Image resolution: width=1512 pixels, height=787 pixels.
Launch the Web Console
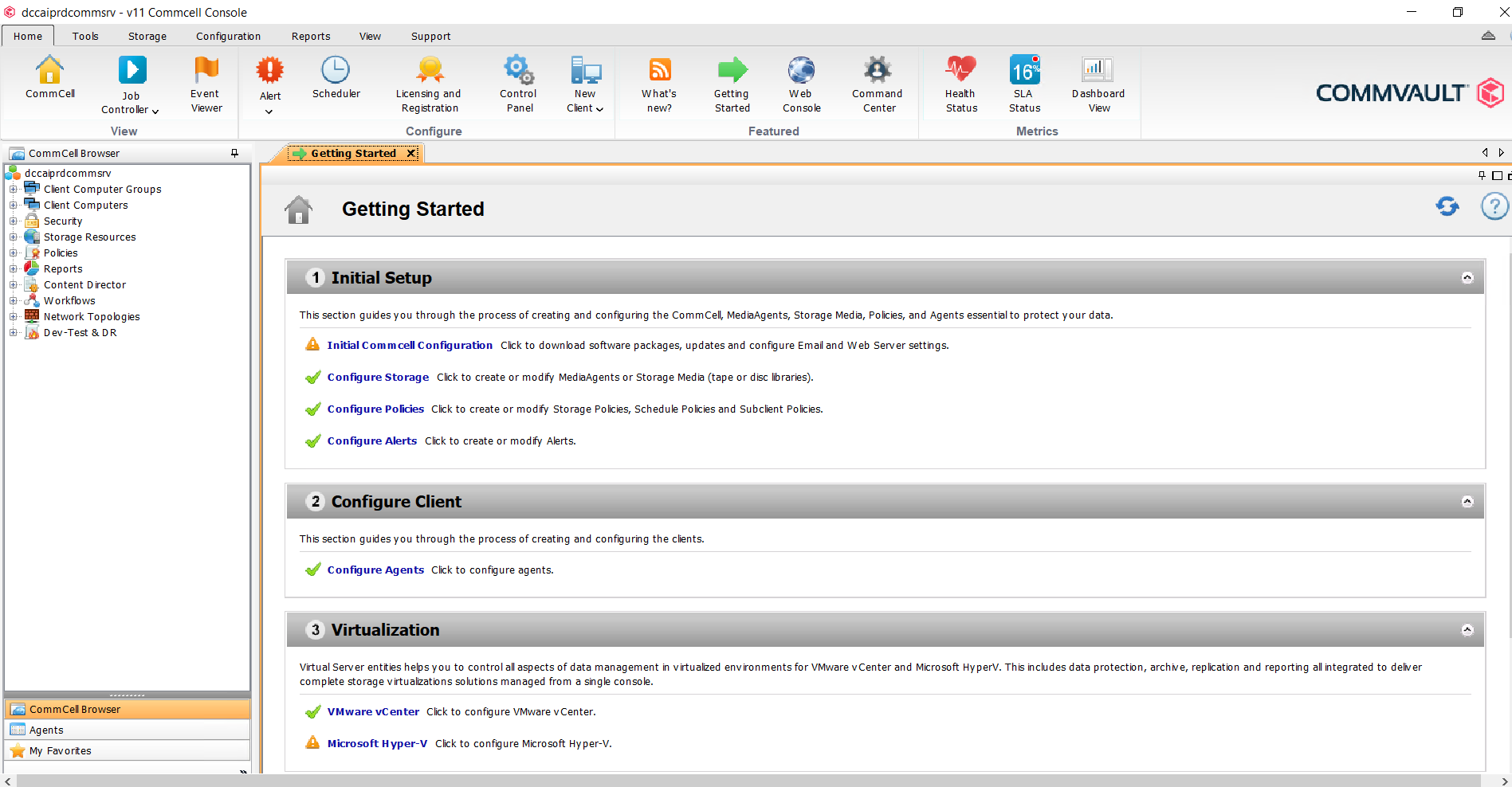(x=801, y=84)
